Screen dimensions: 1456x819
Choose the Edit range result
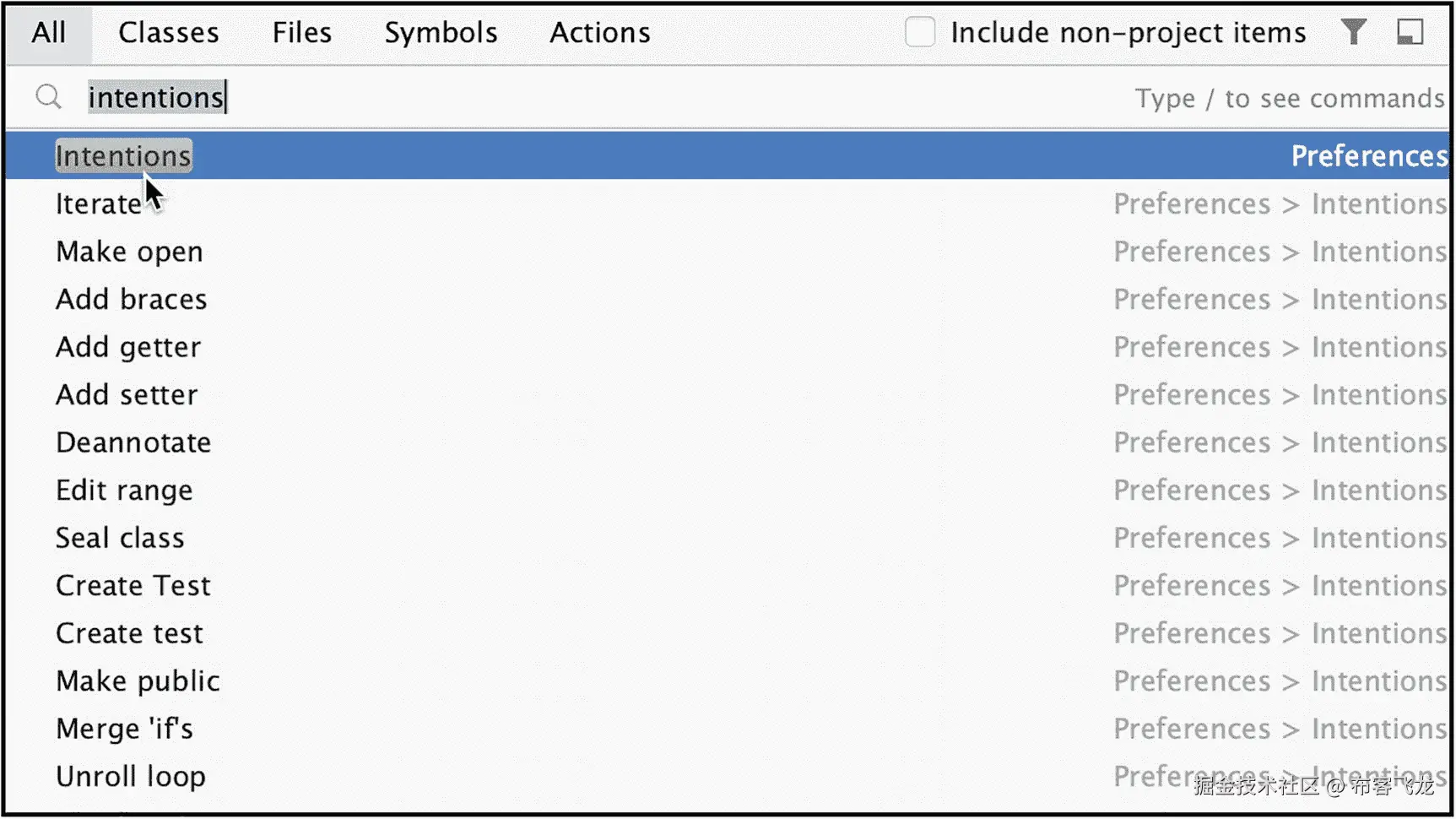tap(124, 491)
